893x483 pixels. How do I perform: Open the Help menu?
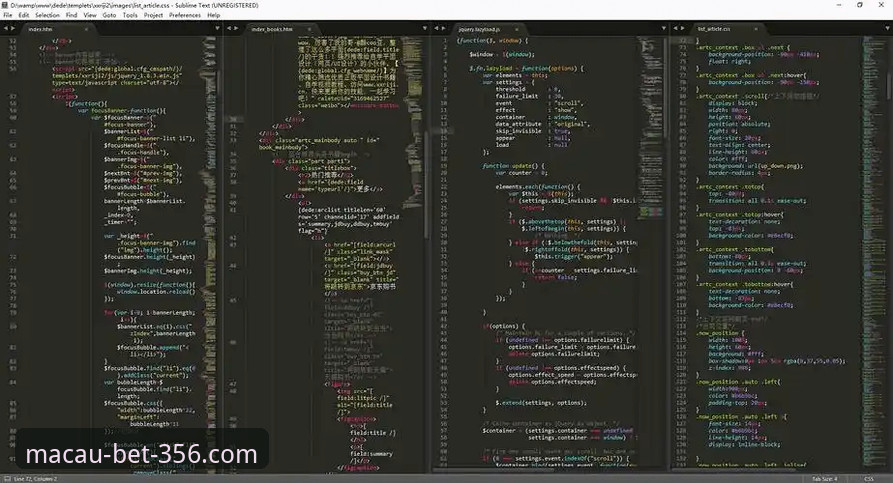214,15
